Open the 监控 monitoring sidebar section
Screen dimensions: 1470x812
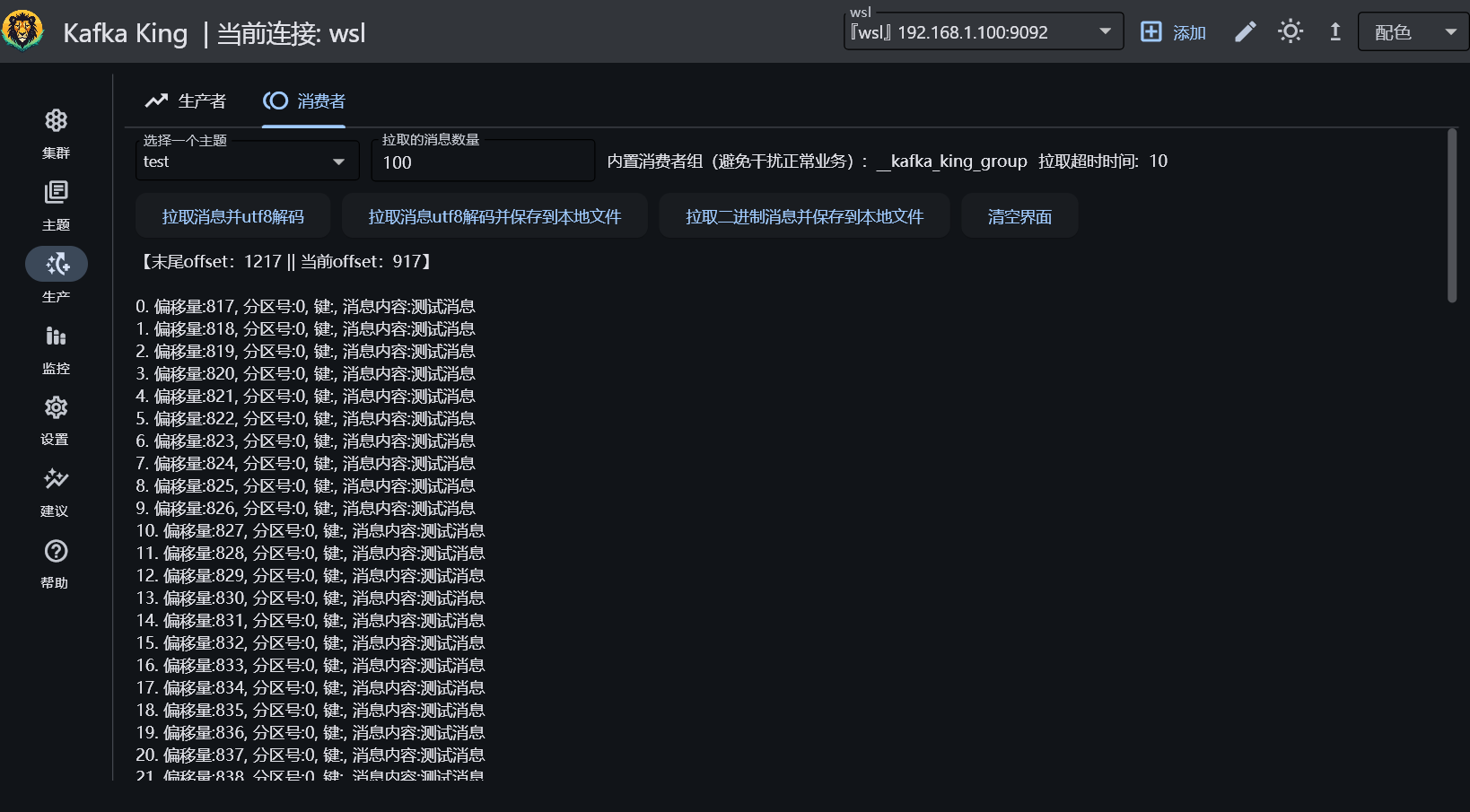point(56,350)
